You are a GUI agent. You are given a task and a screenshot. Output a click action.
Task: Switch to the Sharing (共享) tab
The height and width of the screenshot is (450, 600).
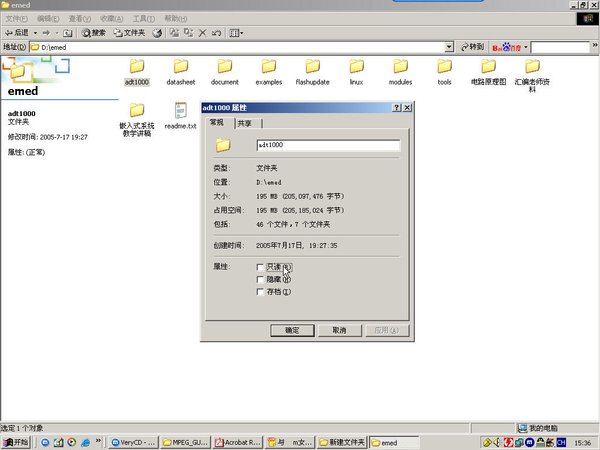[x=245, y=124]
